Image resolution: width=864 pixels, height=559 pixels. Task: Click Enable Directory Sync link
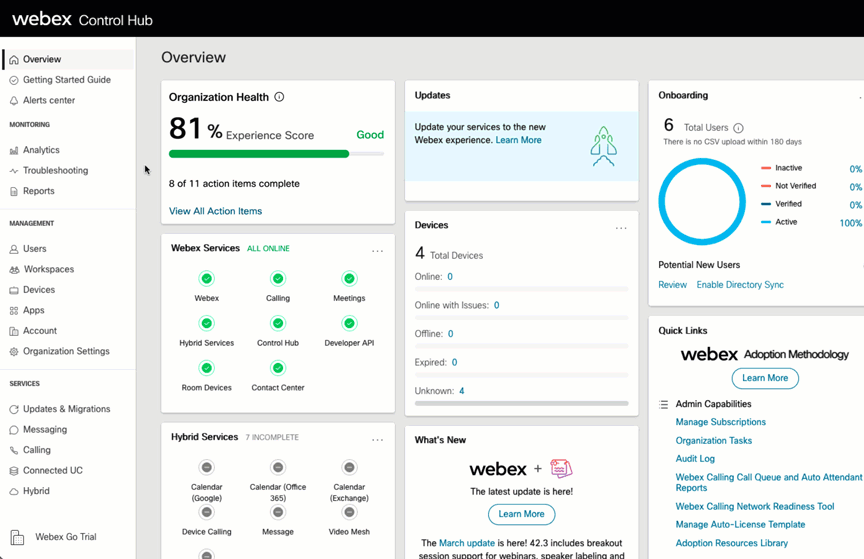click(740, 285)
